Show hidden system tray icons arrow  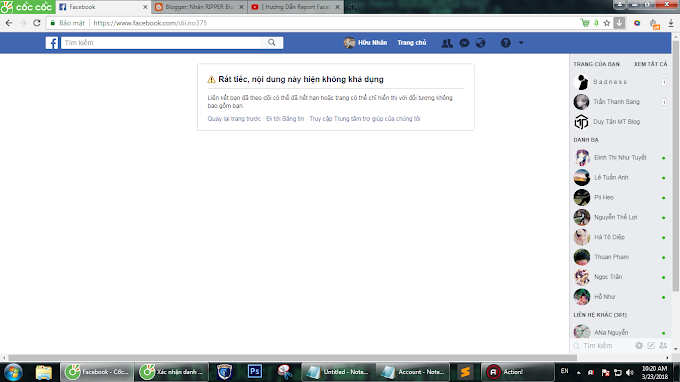[x=579, y=372]
